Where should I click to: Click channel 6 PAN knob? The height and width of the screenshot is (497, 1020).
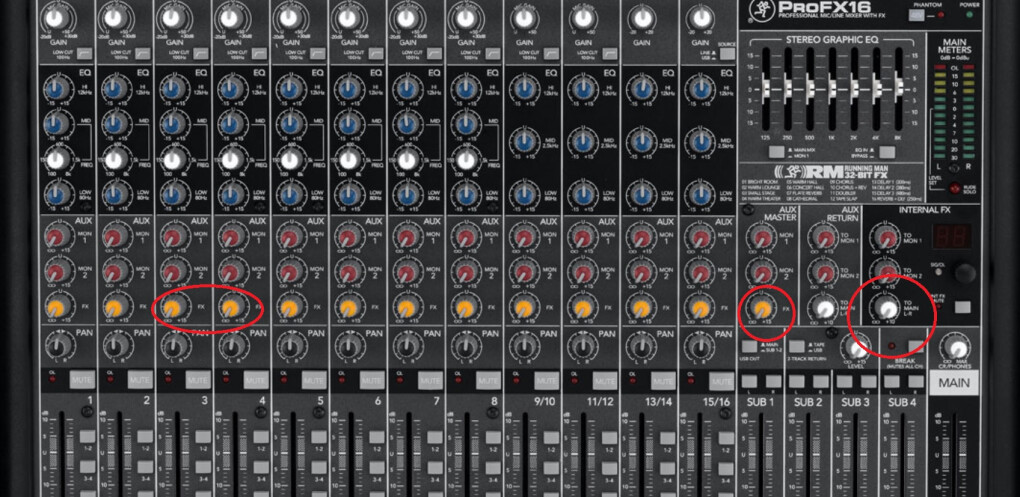349,345
